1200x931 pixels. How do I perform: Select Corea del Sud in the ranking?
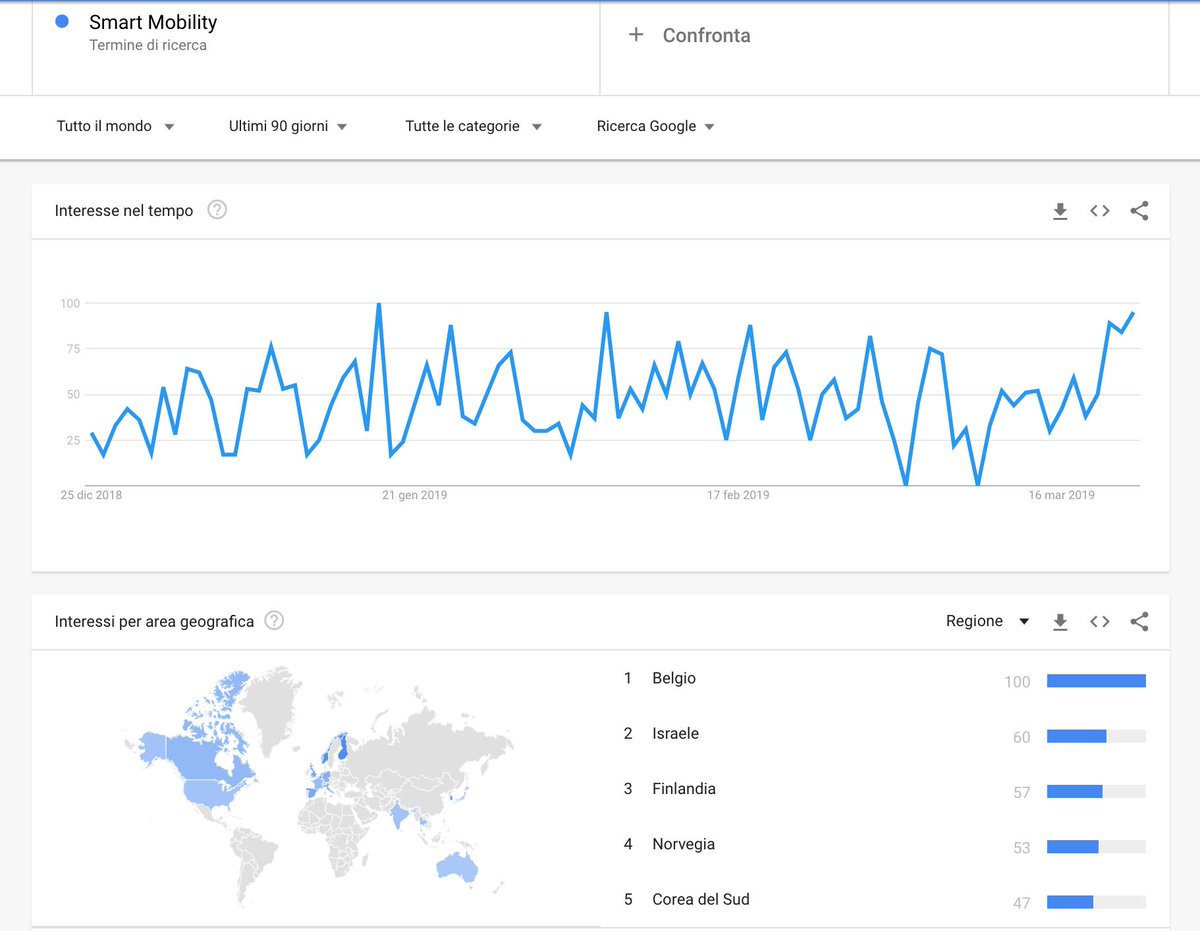click(700, 899)
